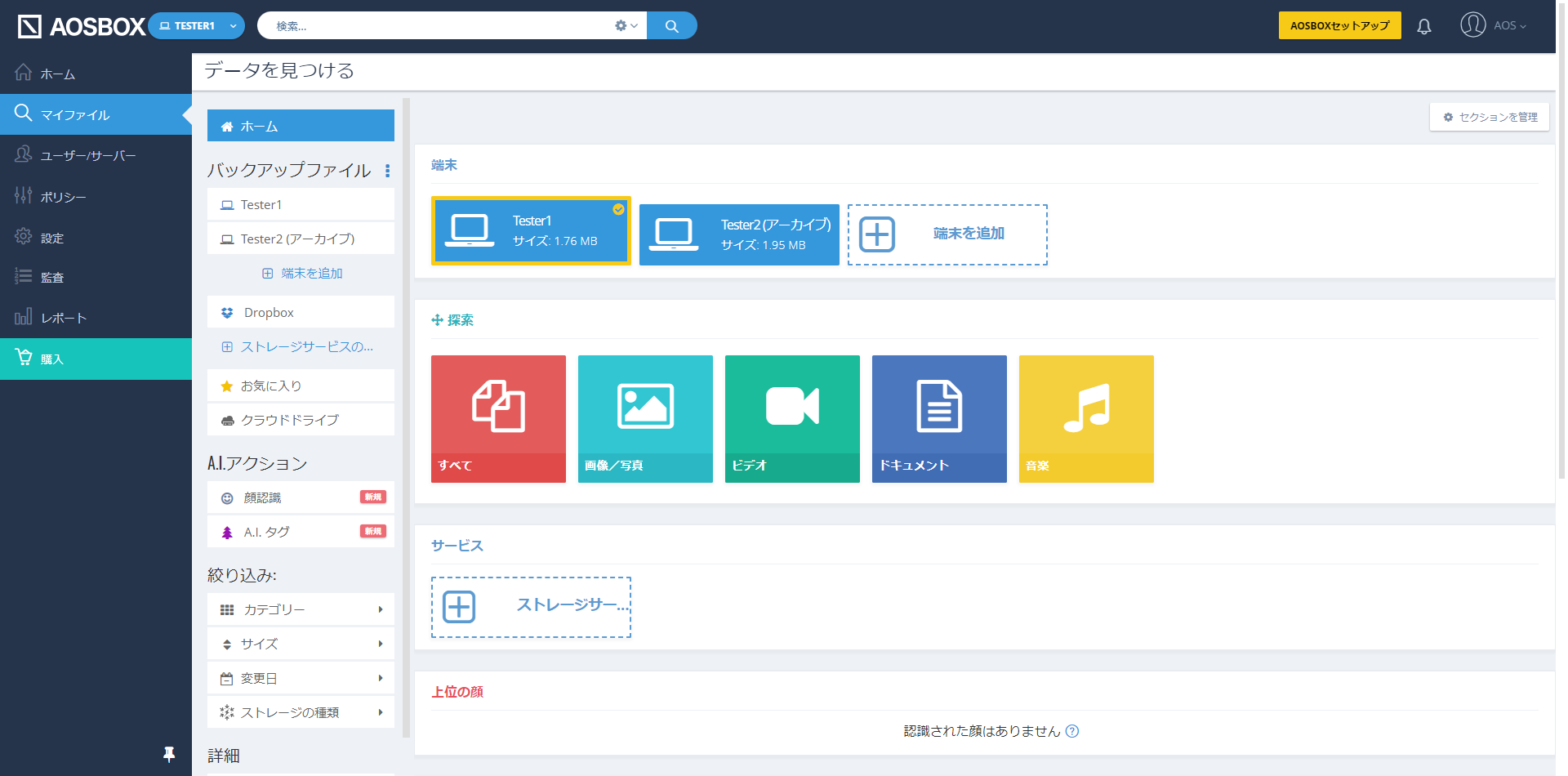Click the left panel scrollbar
The height and width of the screenshot is (776, 1568).
coord(406,417)
